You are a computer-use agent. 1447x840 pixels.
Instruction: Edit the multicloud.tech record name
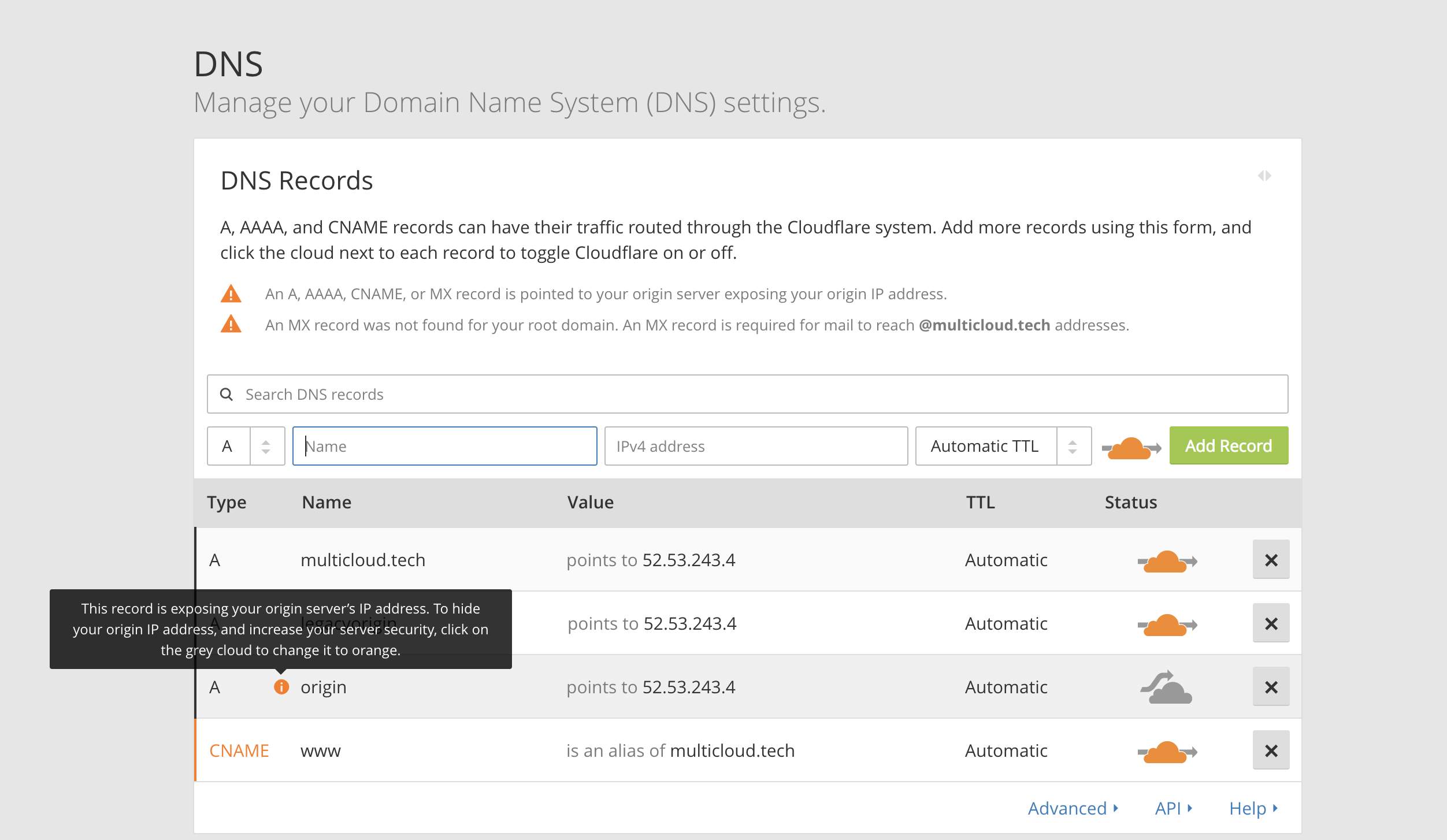point(363,560)
